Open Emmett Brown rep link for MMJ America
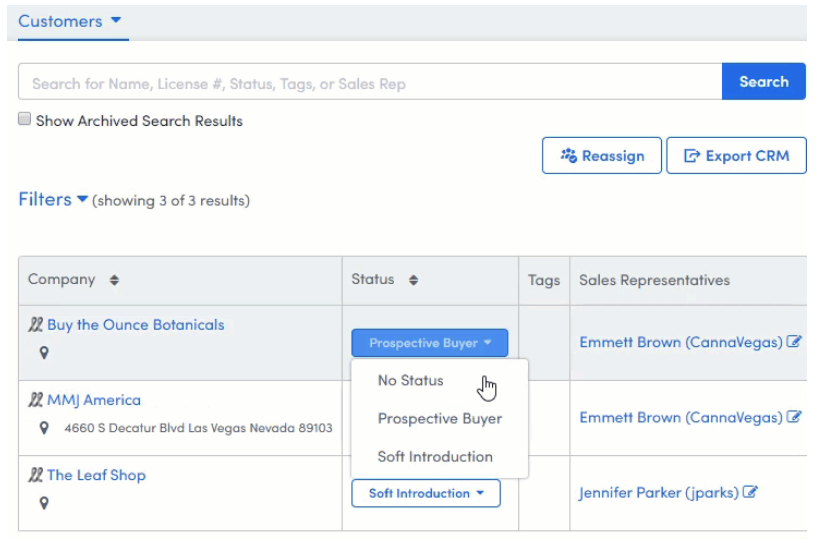Viewport: 826px width, 556px height. click(681, 418)
